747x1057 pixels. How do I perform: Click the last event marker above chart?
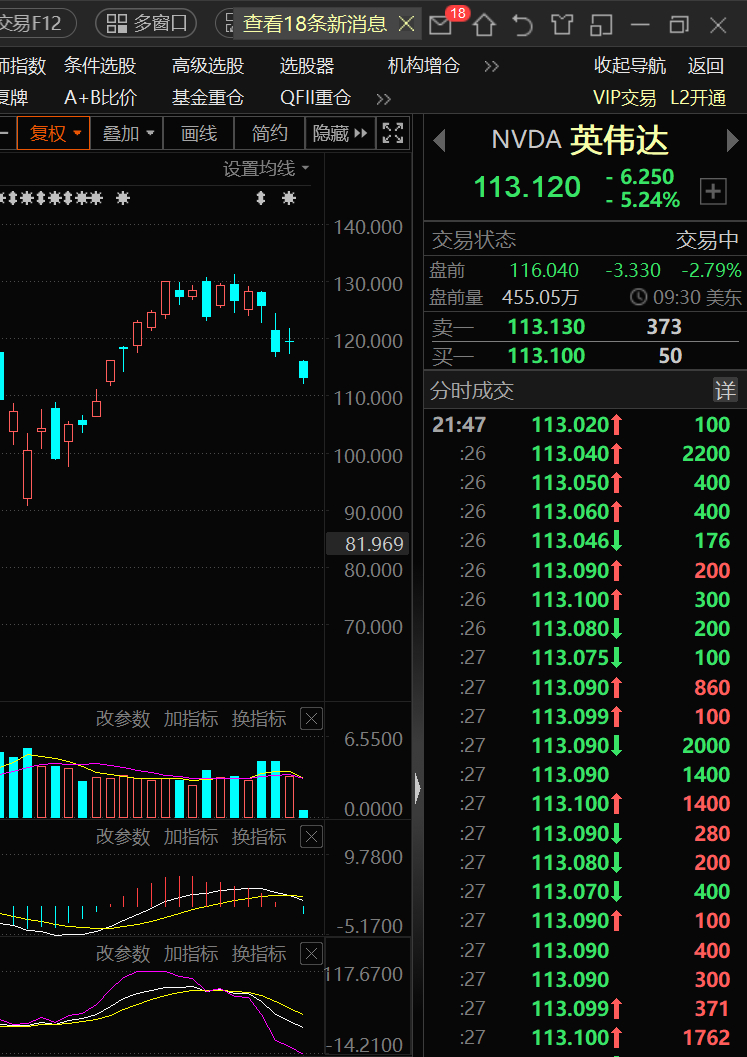[x=289, y=199]
